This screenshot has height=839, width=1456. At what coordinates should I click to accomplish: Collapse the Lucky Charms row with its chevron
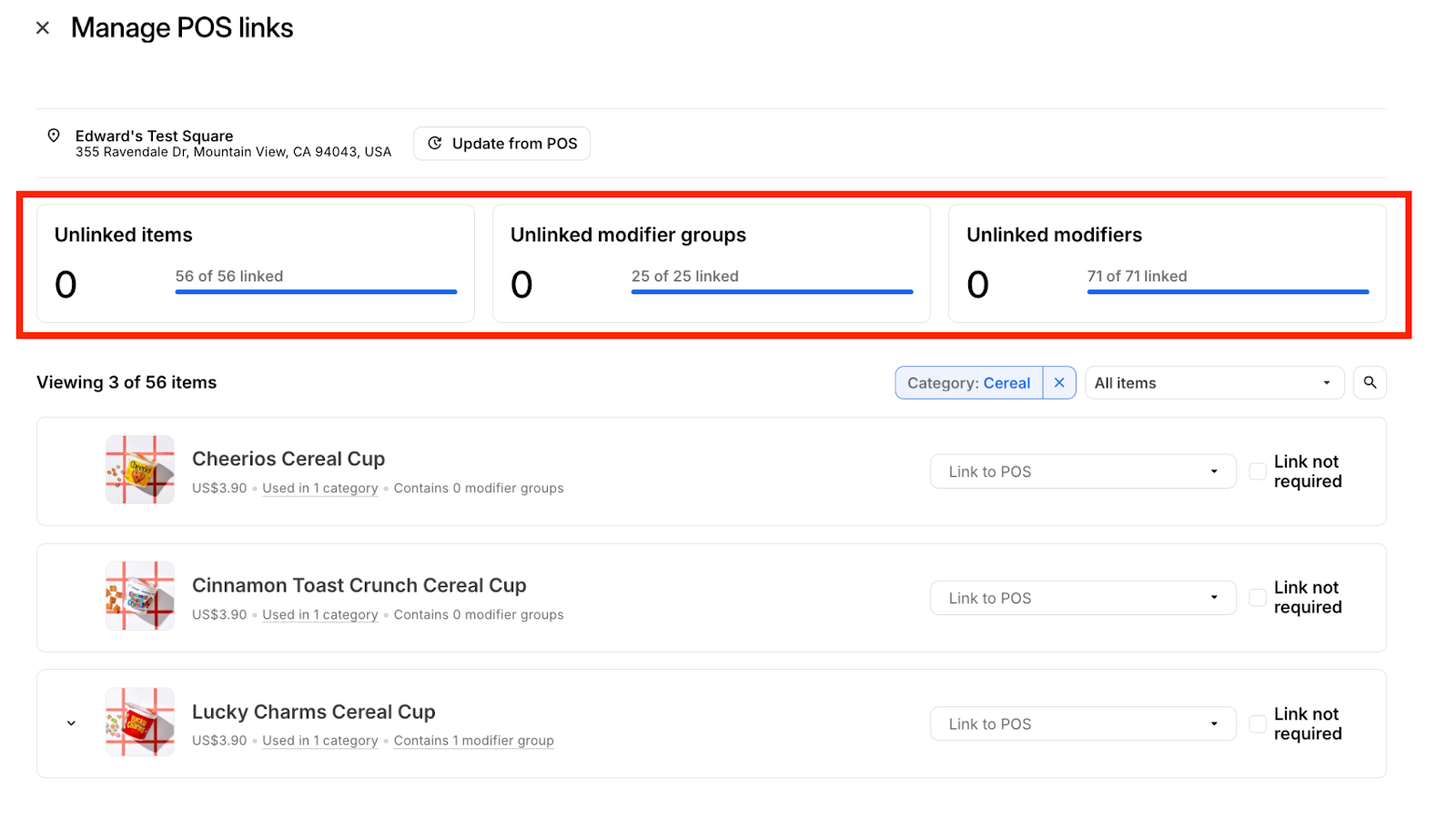[x=71, y=722]
